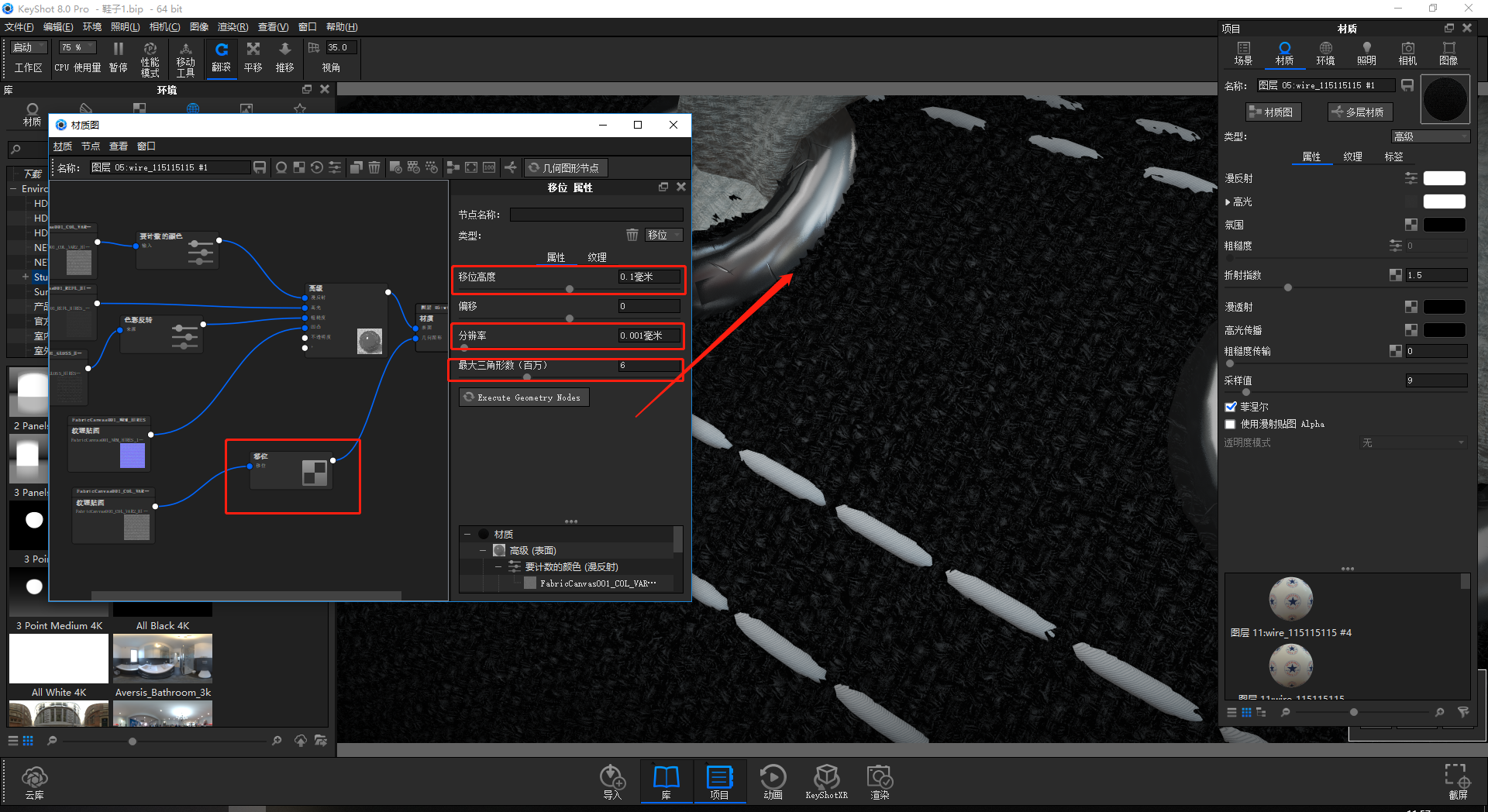Viewport: 1488px width, 812px height.
Task: Uncheck the 菲涅尔 (Fresnel) checkbox
Action: coord(1230,406)
